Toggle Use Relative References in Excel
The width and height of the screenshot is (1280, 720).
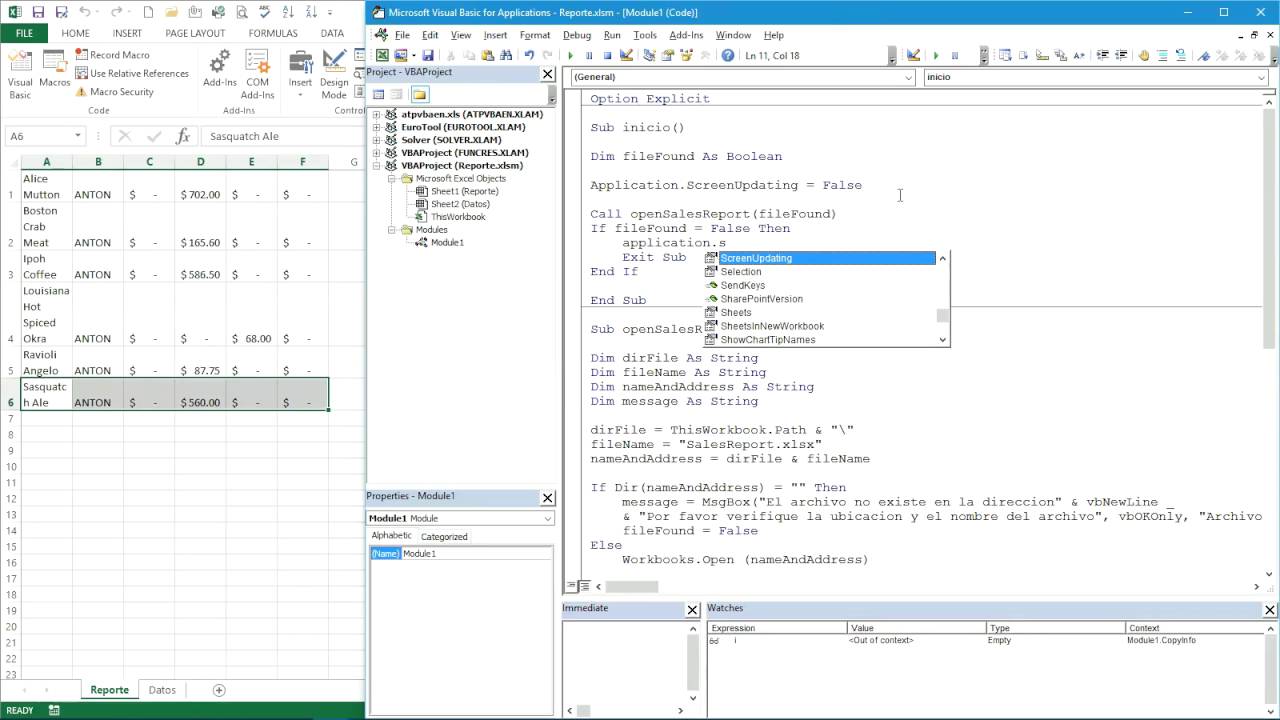pyautogui.click(x=132, y=73)
